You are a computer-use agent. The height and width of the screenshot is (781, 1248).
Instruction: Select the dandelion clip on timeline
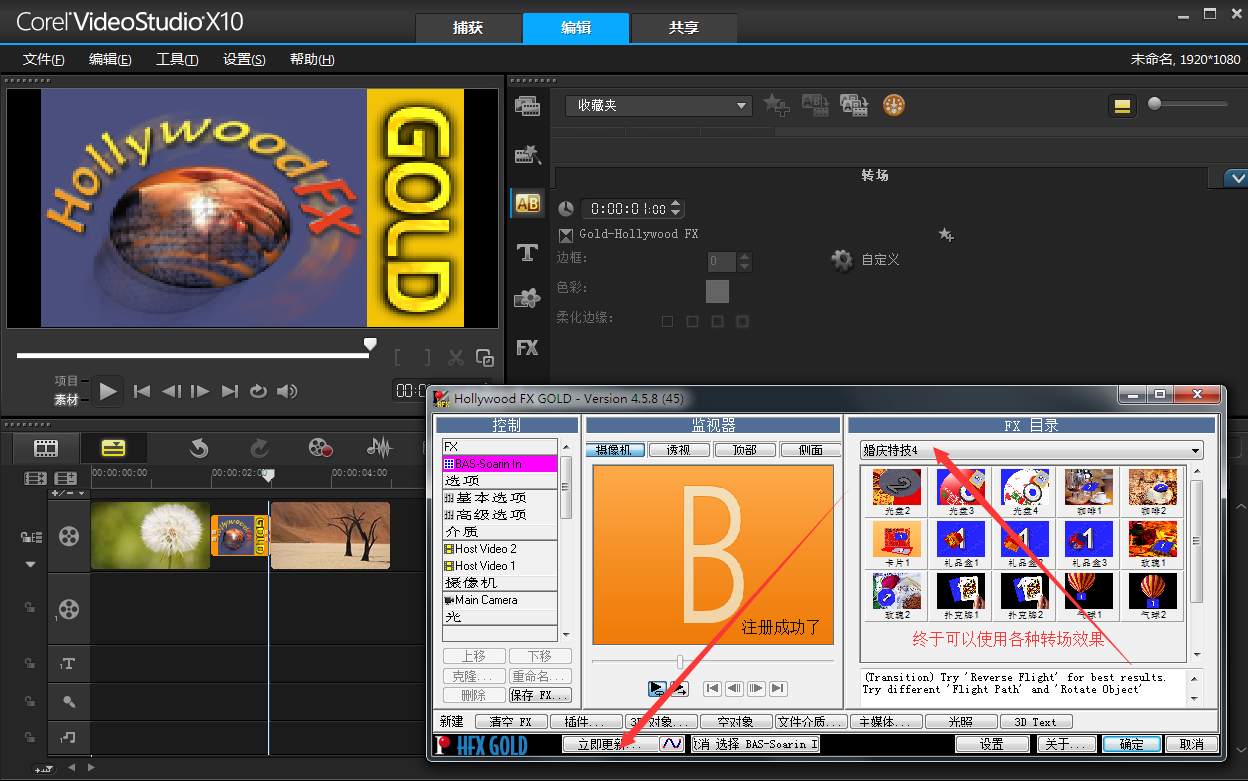coord(150,535)
